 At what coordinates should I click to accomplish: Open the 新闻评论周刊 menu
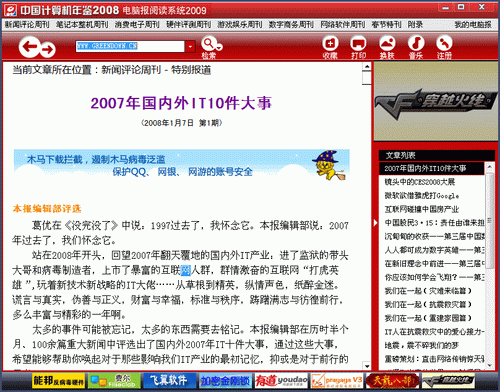tap(27, 24)
